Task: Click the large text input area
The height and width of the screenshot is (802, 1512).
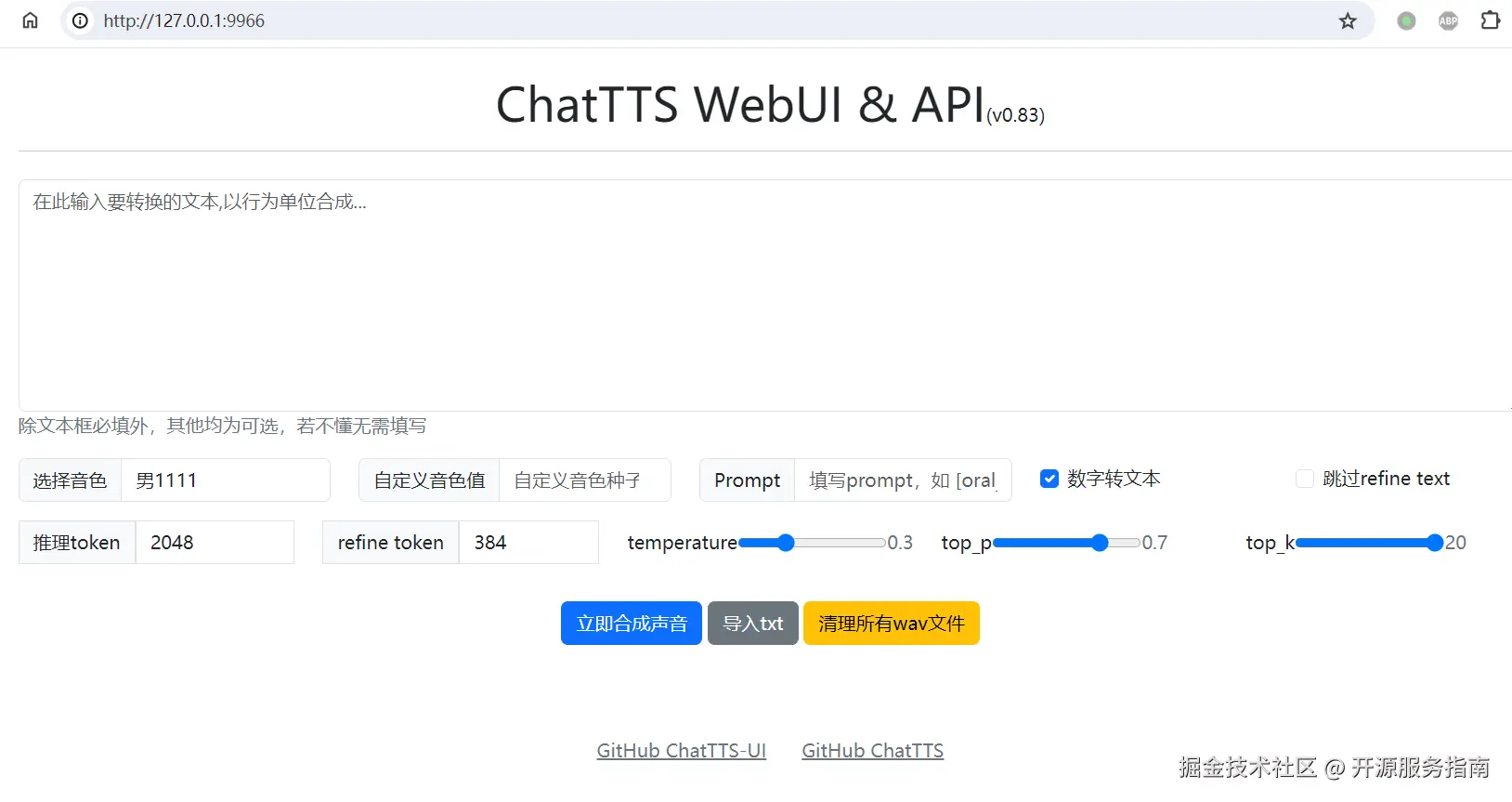Action: (765, 296)
